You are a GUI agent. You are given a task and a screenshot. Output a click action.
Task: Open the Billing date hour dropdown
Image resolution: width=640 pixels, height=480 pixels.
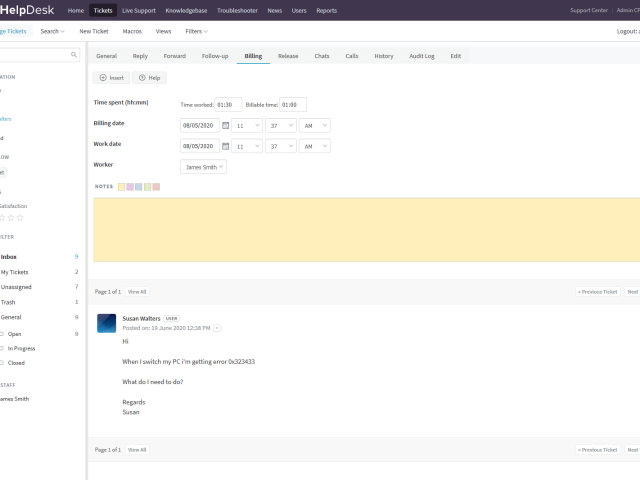[x=247, y=125]
